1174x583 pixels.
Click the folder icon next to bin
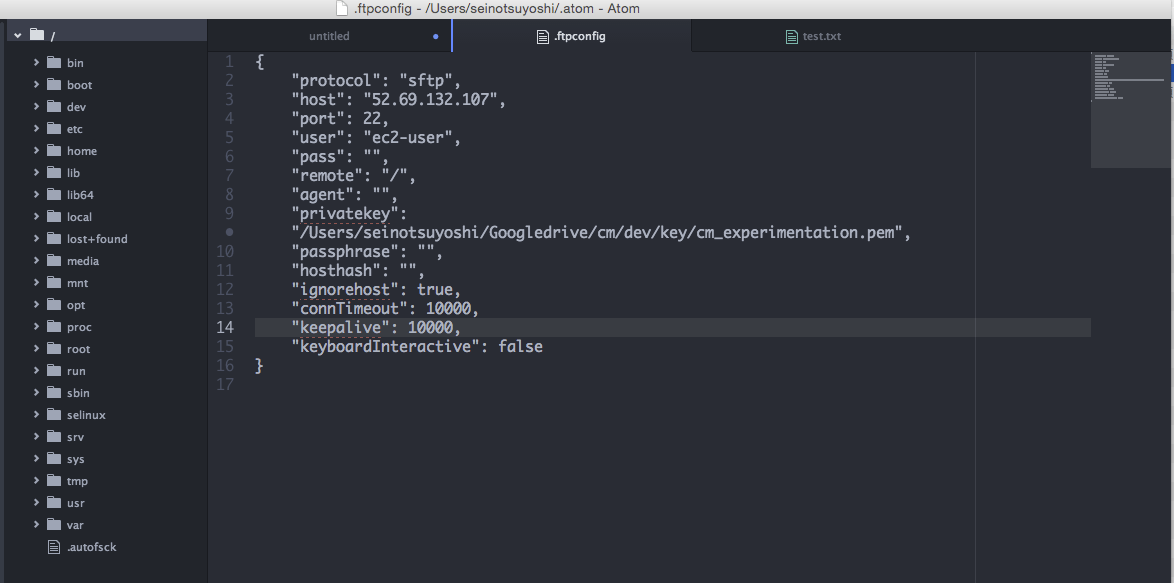tap(53, 63)
